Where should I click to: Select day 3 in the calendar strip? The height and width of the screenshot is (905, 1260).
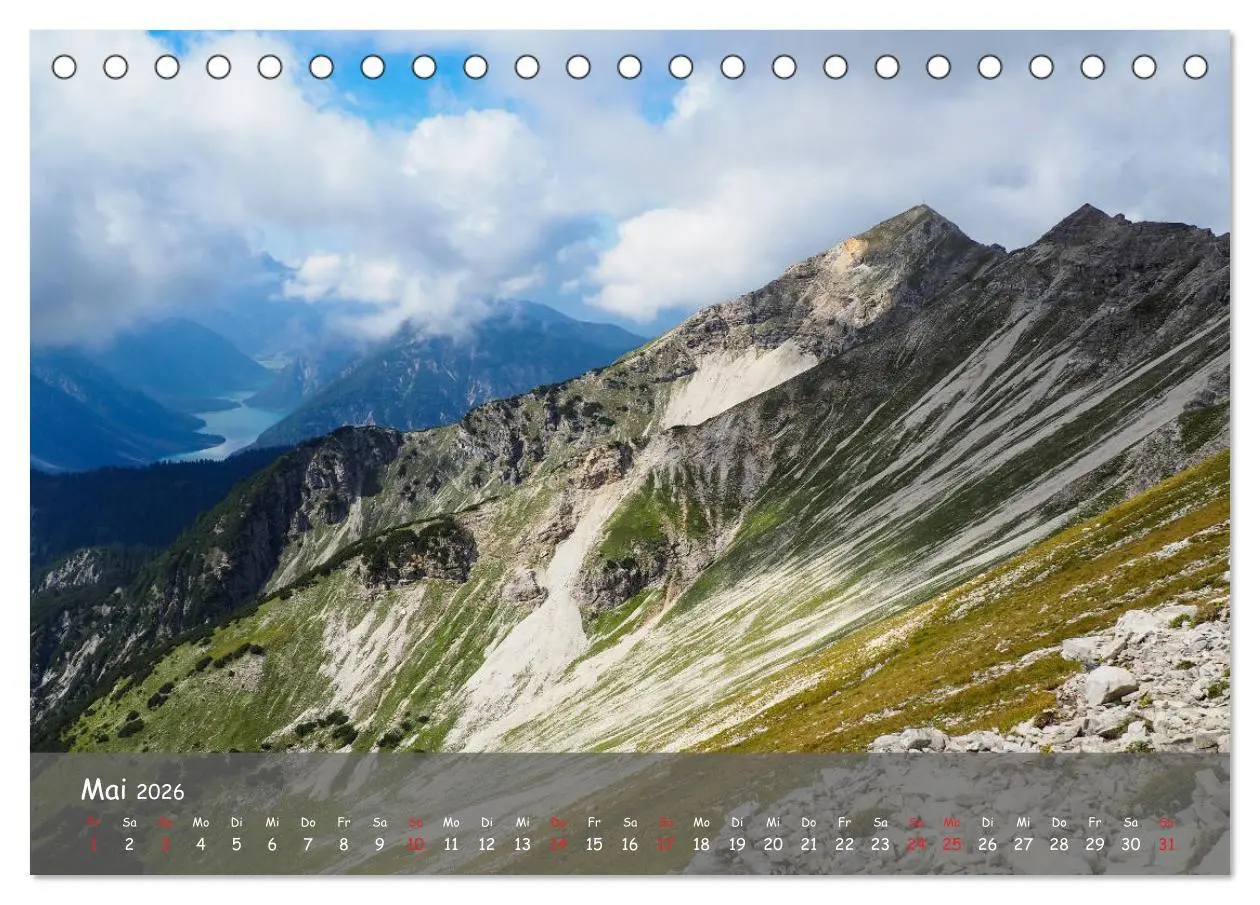tap(165, 844)
